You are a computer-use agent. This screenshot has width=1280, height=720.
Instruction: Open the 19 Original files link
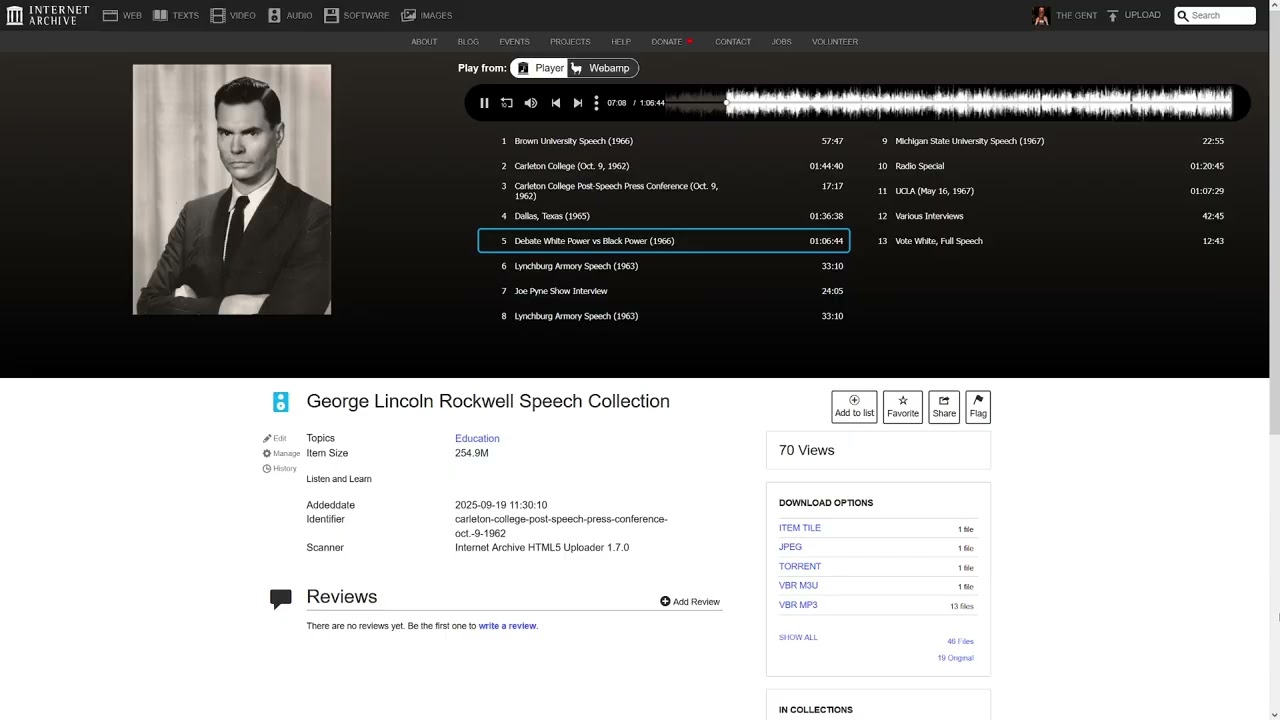955,658
